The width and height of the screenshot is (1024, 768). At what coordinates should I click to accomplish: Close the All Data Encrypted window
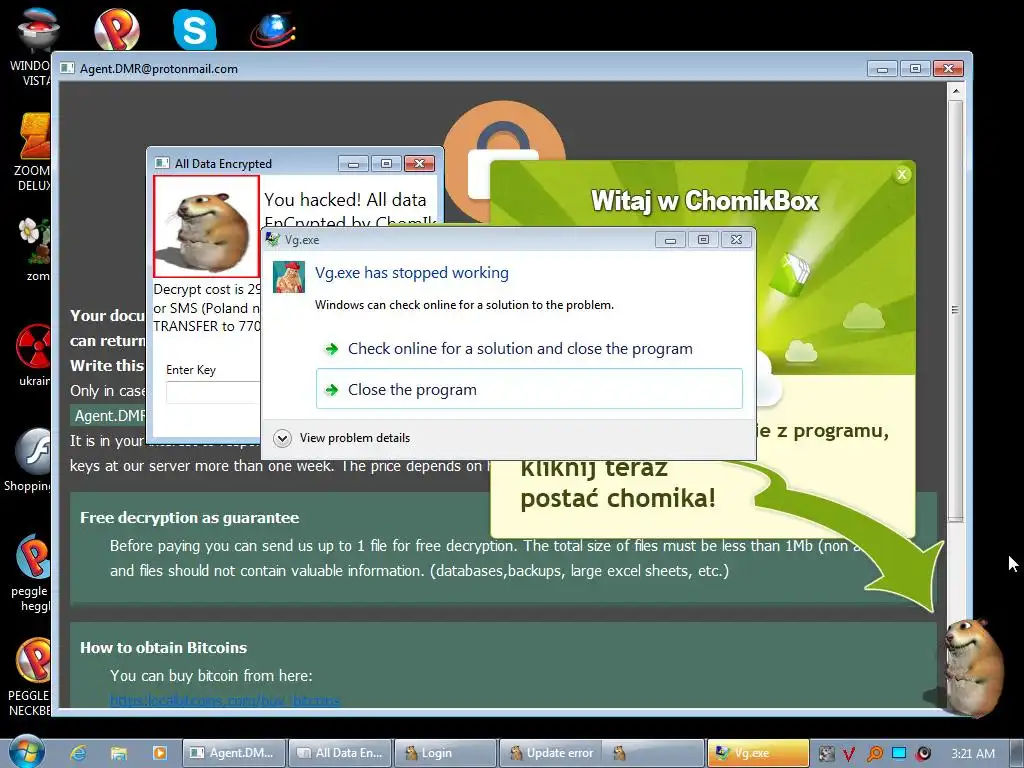tap(420, 163)
